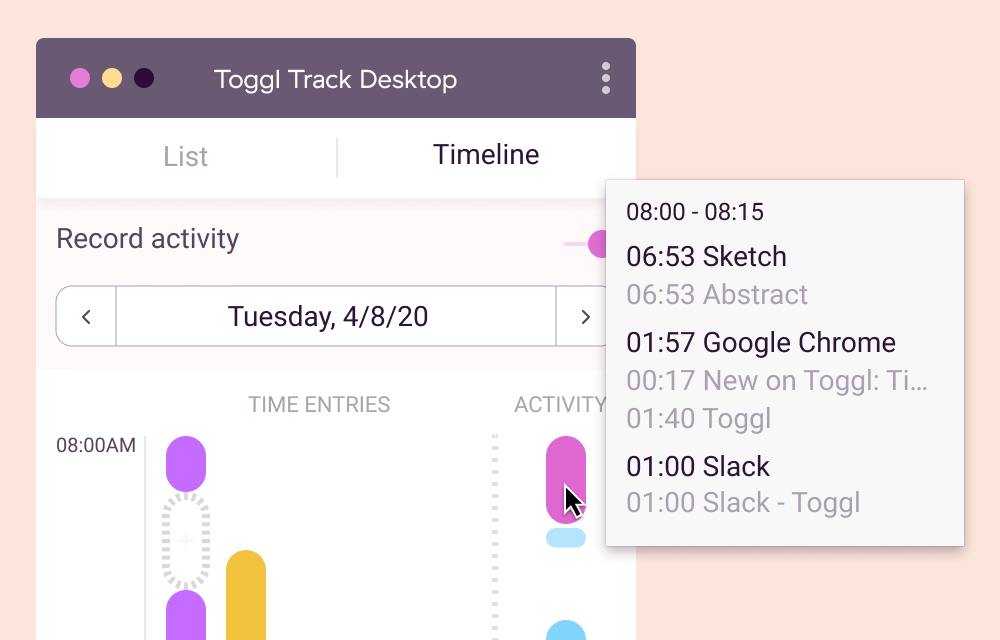Disable the Record activity toggle

[x=597, y=242]
